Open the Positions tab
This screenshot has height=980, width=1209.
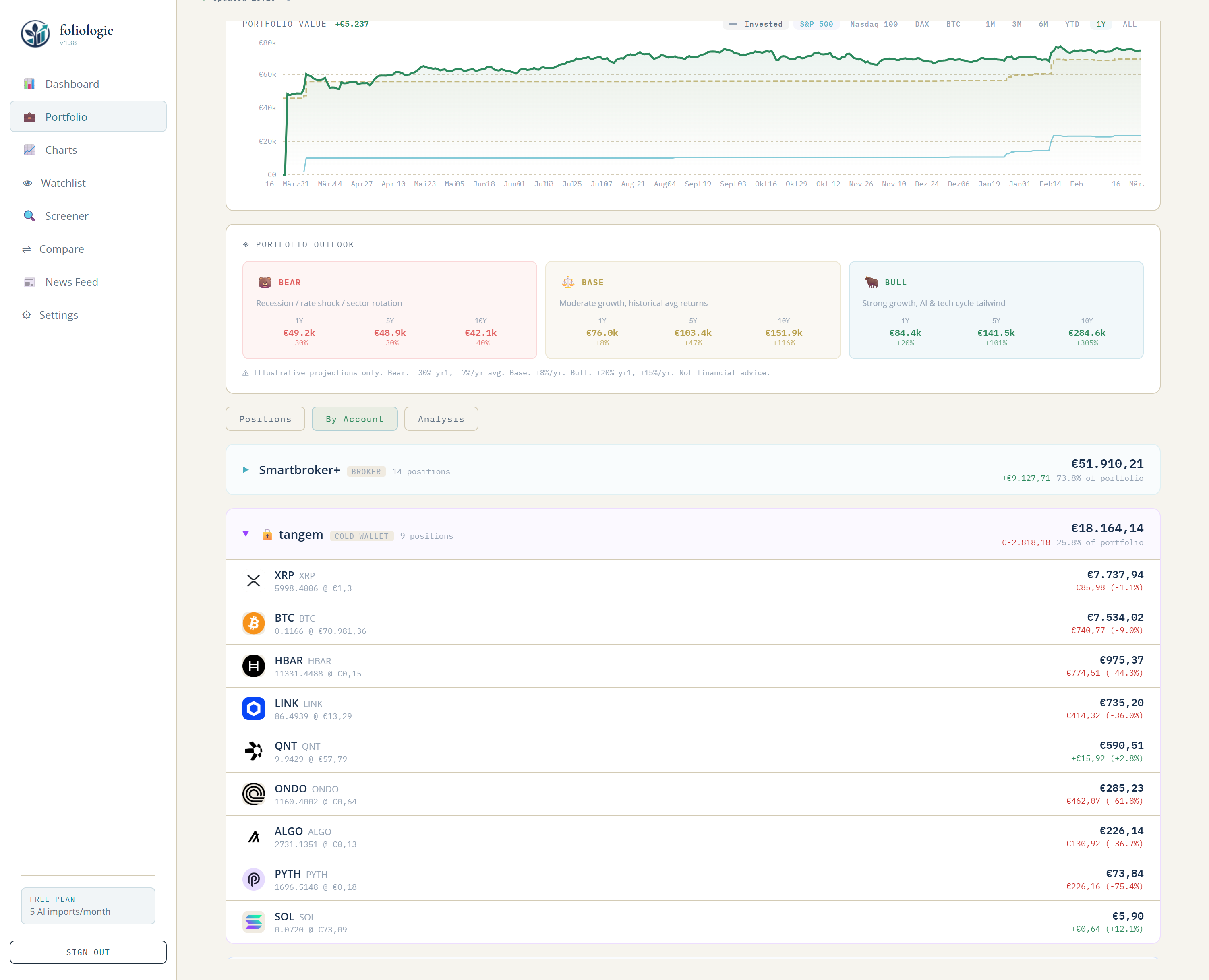point(265,419)
